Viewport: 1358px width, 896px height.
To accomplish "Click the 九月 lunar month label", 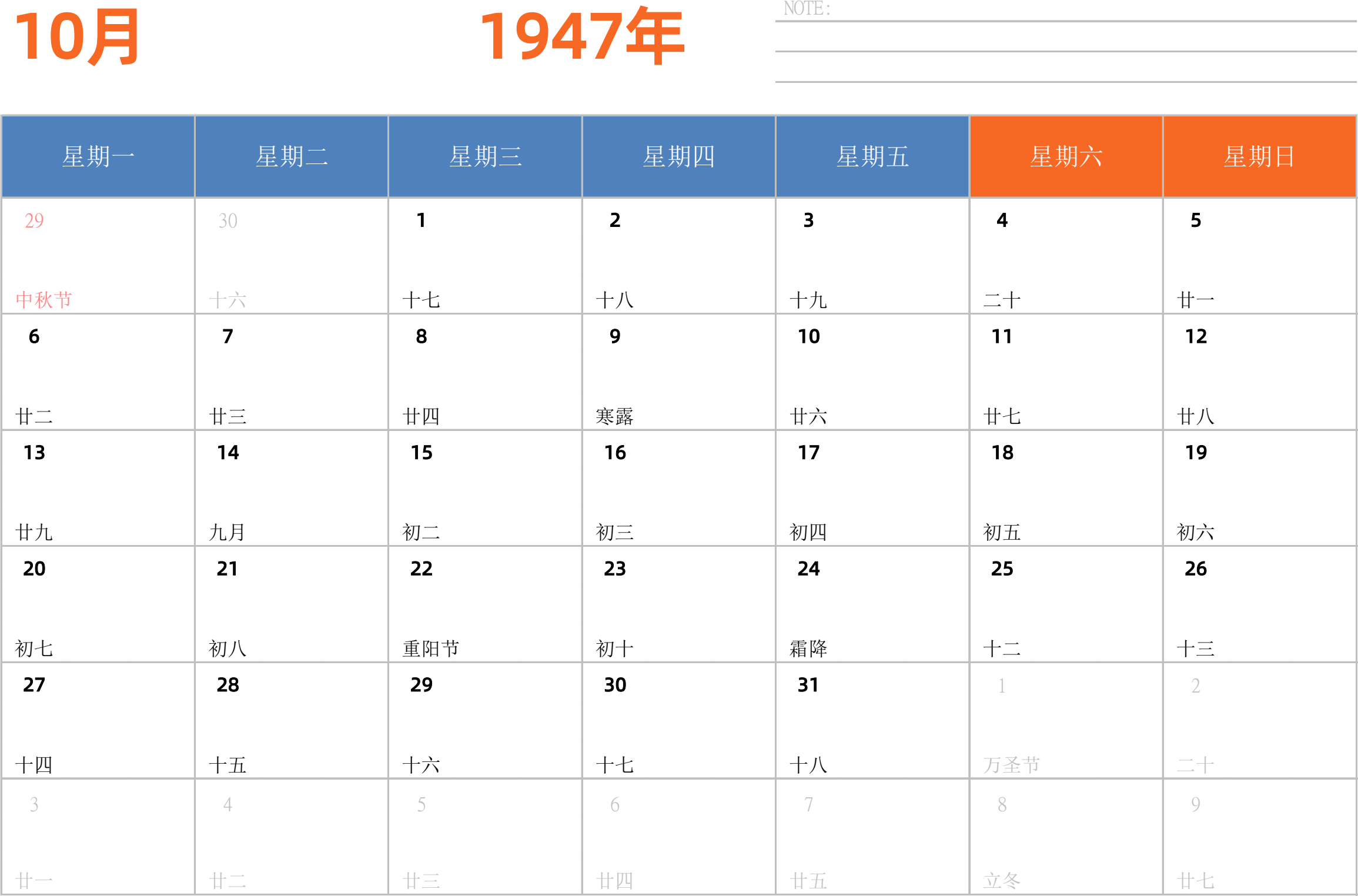I will 228,532.
